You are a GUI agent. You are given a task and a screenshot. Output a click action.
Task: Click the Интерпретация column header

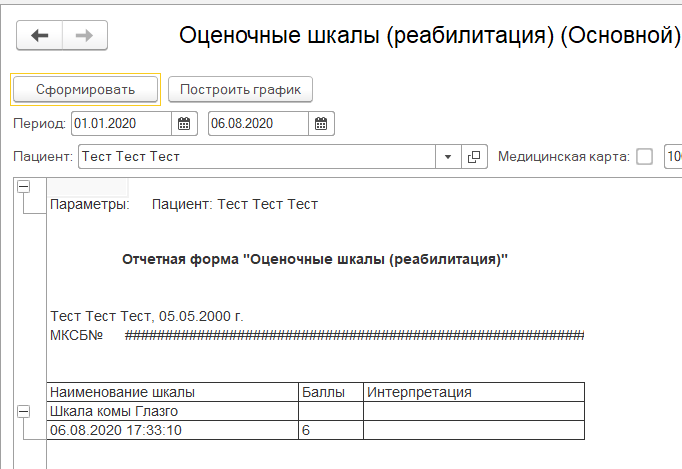(x=473, y=392)
